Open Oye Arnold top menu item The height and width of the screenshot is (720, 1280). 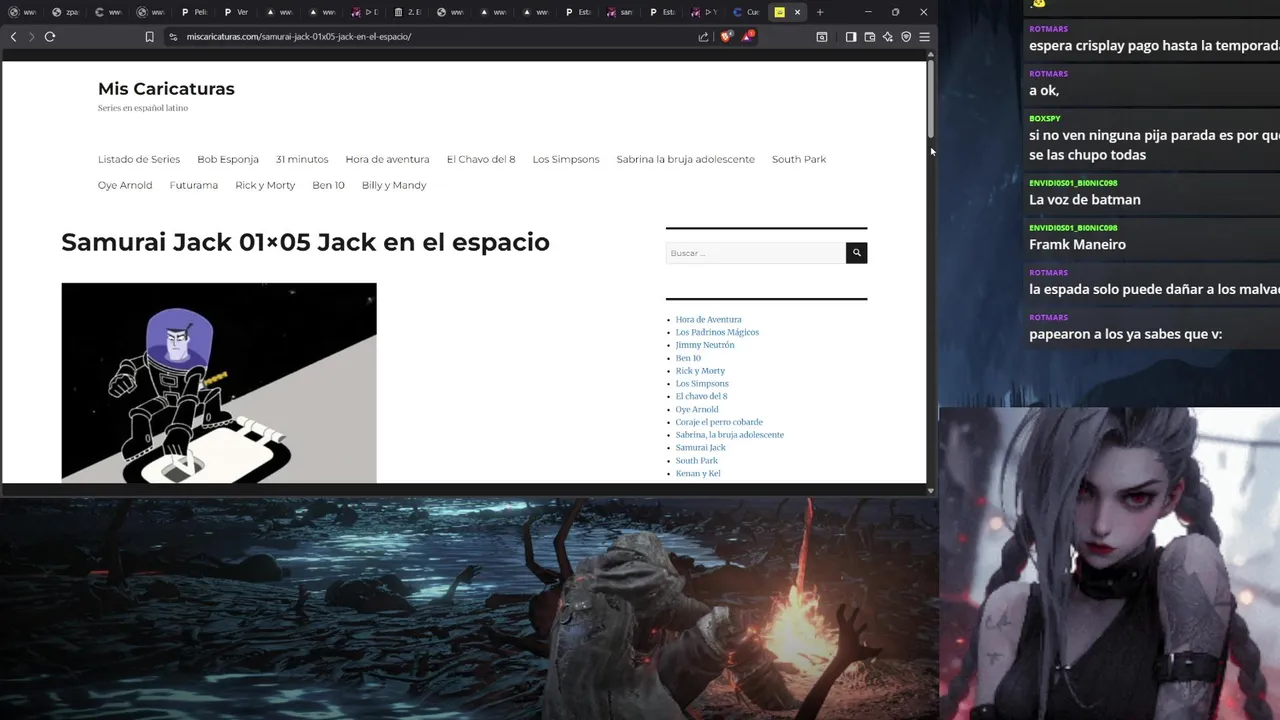[x=125, y=185]
